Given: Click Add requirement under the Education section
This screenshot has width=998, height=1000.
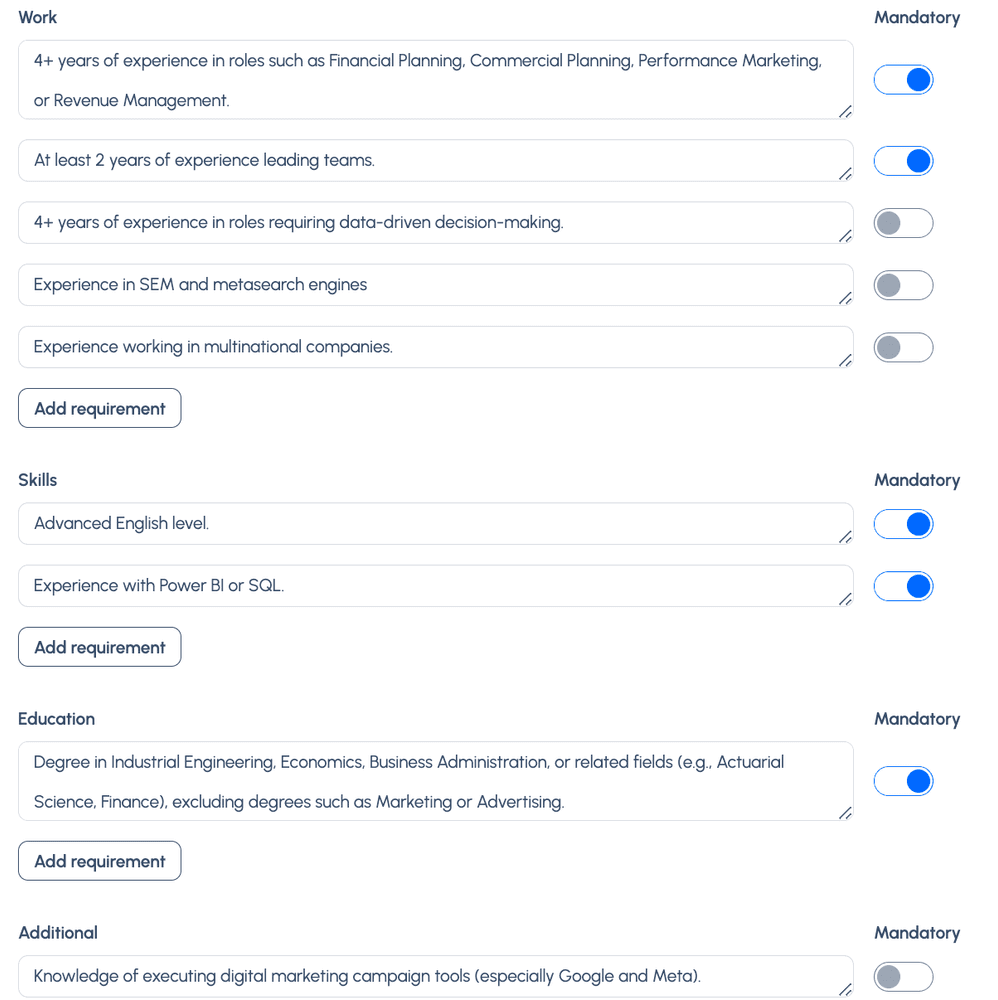Looking at the screenshot, I should [100, 861].
